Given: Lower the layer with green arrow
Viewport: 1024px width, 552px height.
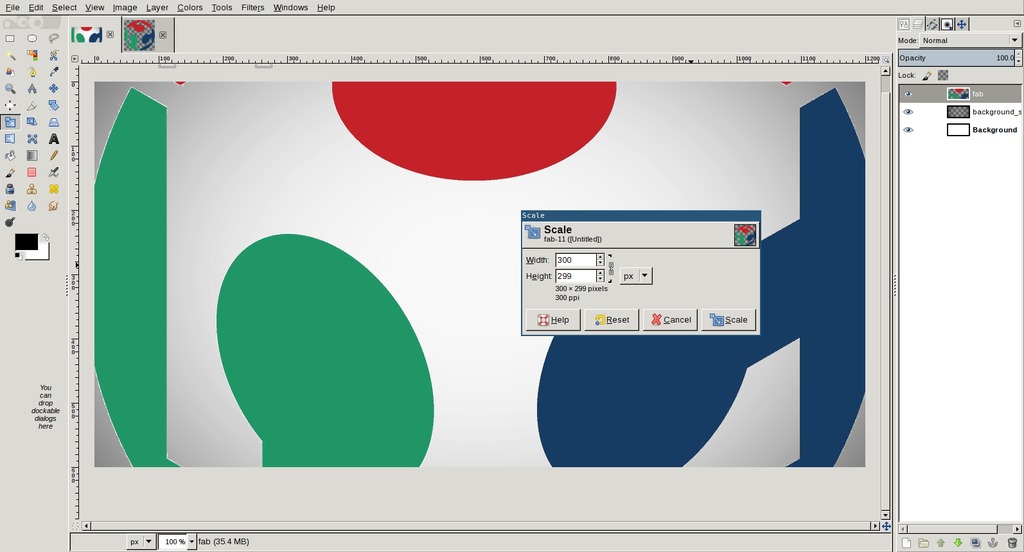Looking at the screenshot, I should coord(958,543).
